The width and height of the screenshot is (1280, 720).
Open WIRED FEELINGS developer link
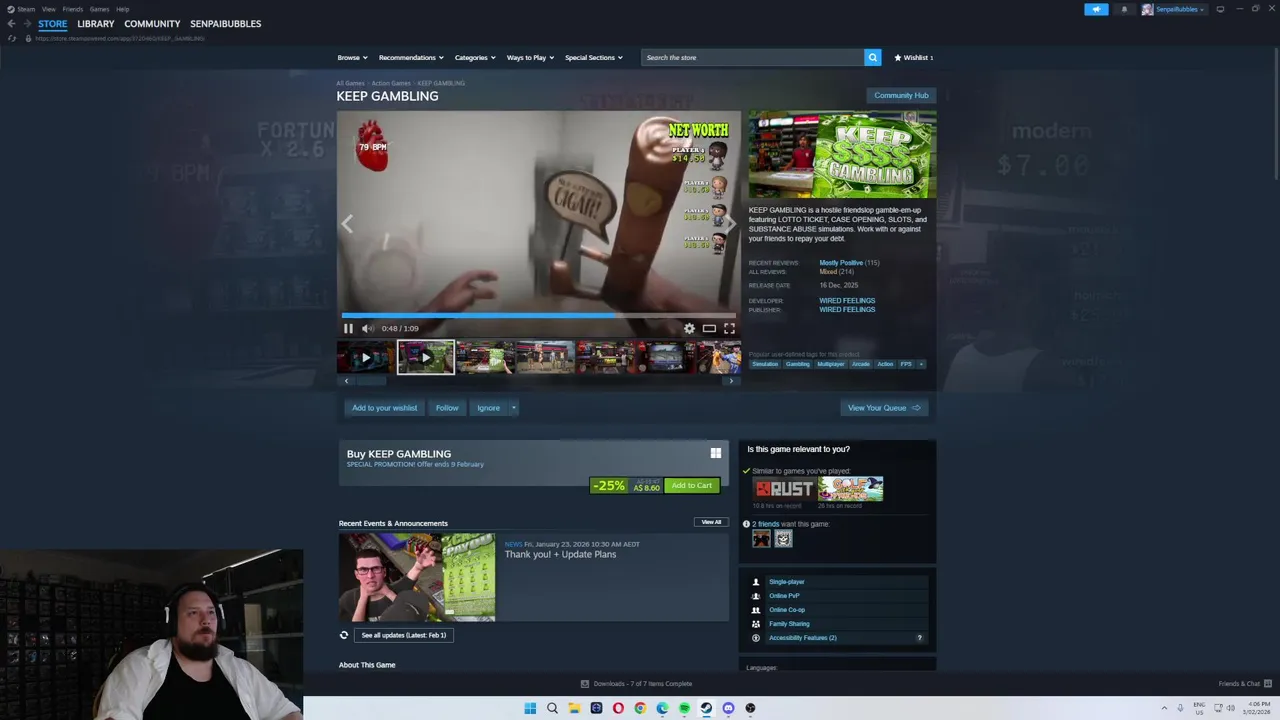point(847,300)
